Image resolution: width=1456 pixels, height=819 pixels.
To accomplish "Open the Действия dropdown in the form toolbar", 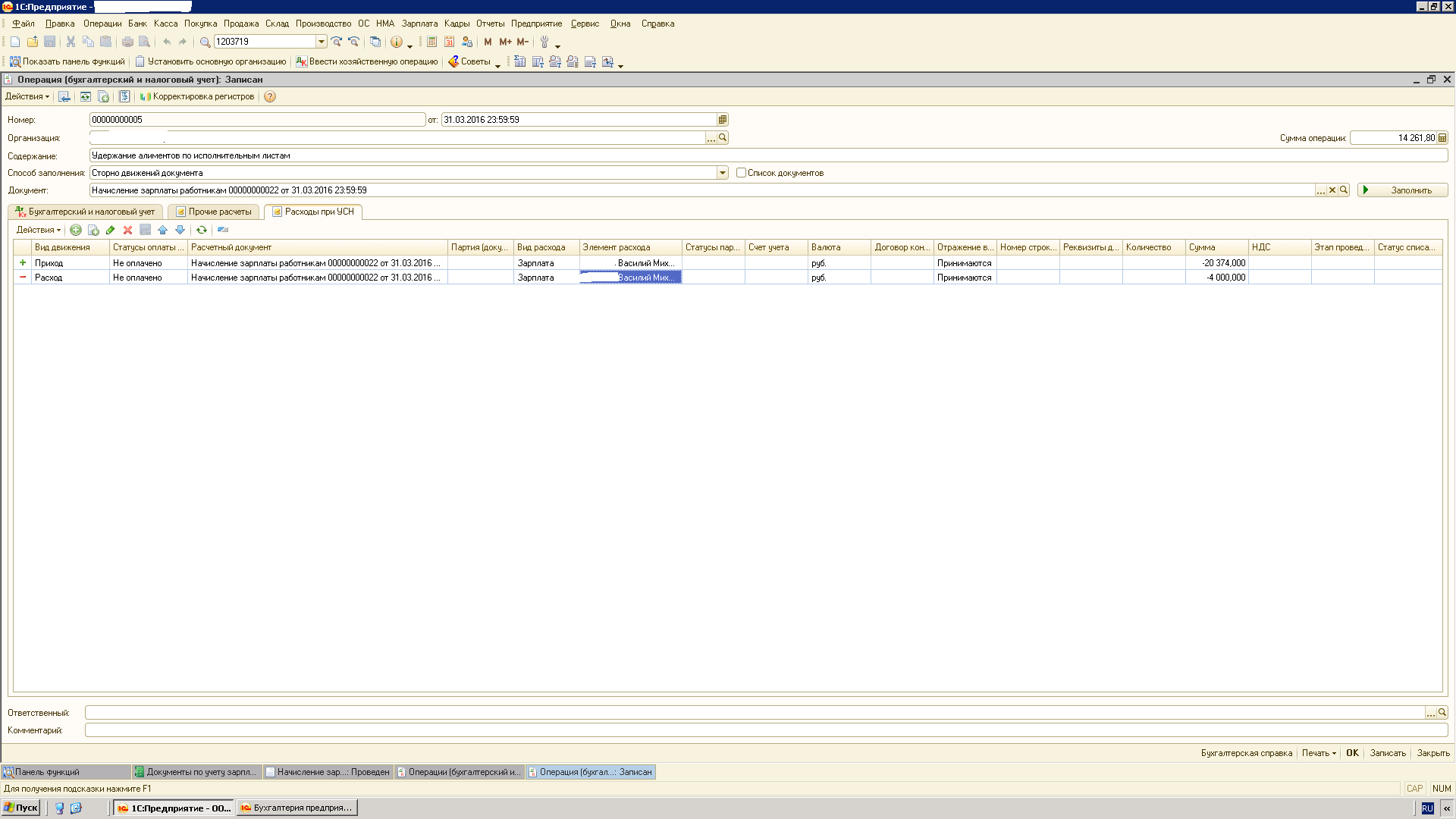I will pyautogui.click(x=27, y=96).
